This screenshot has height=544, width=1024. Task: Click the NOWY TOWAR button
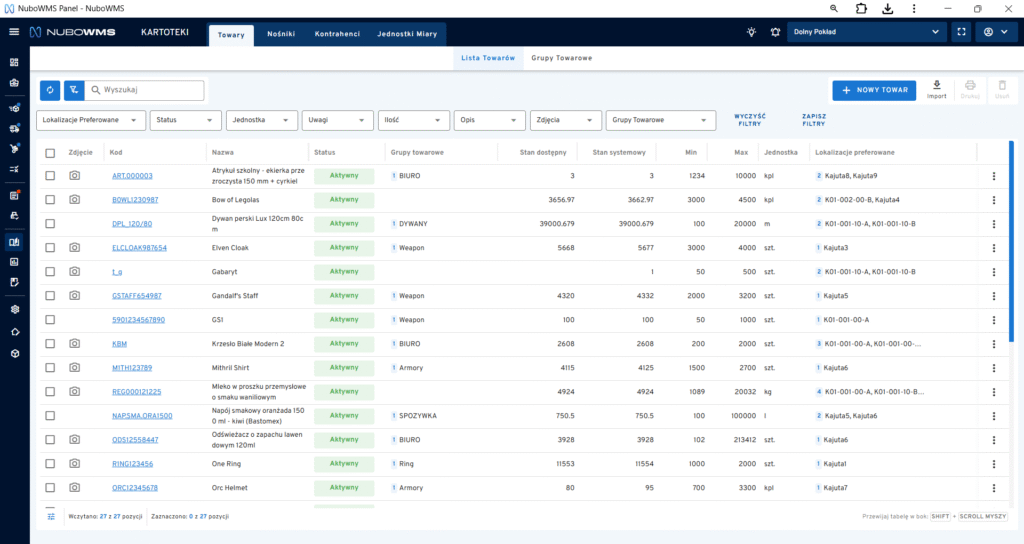click(873, 90)
